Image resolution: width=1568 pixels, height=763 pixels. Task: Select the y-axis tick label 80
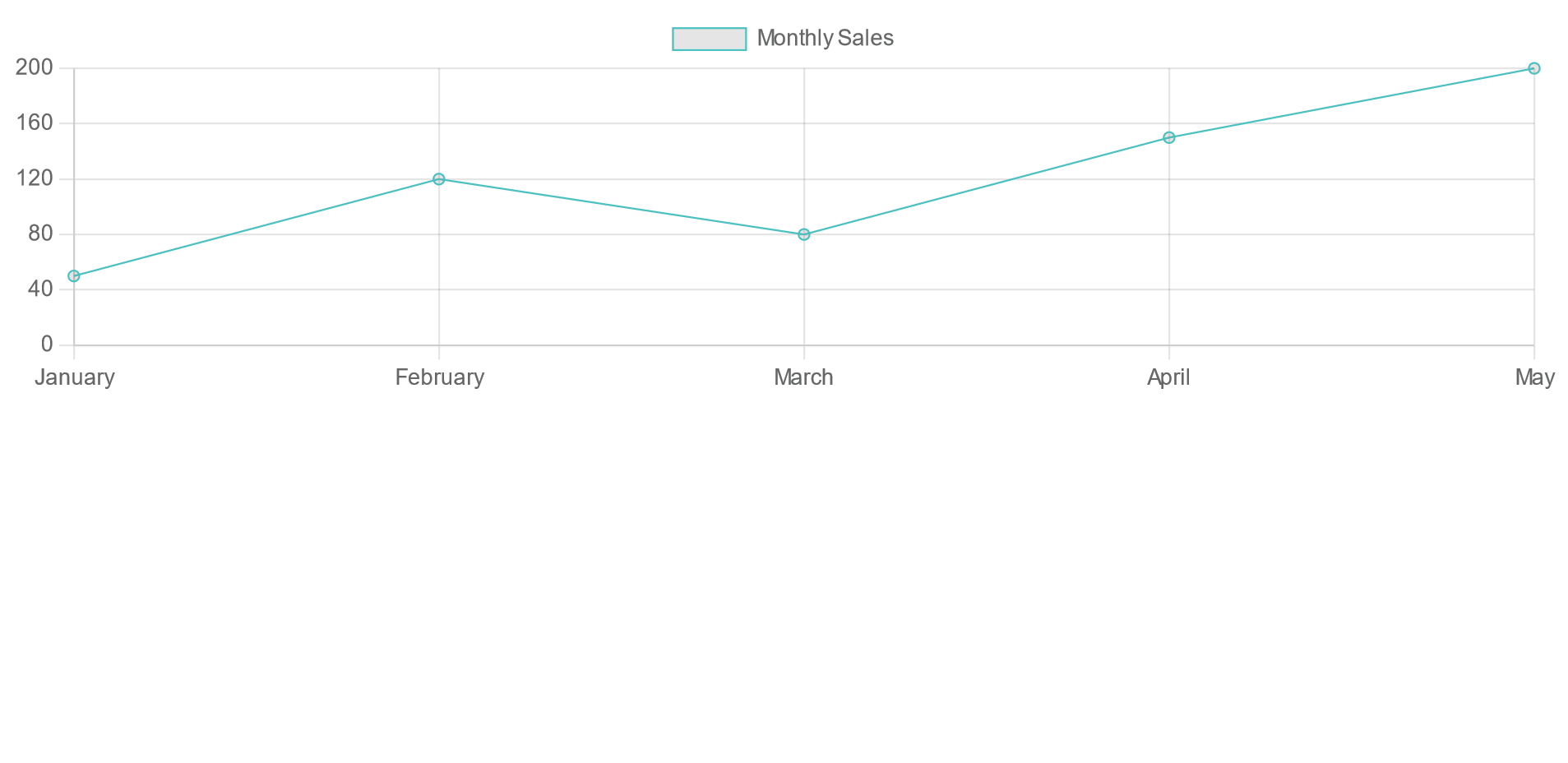pyautogui.click(x=40, y=234)
